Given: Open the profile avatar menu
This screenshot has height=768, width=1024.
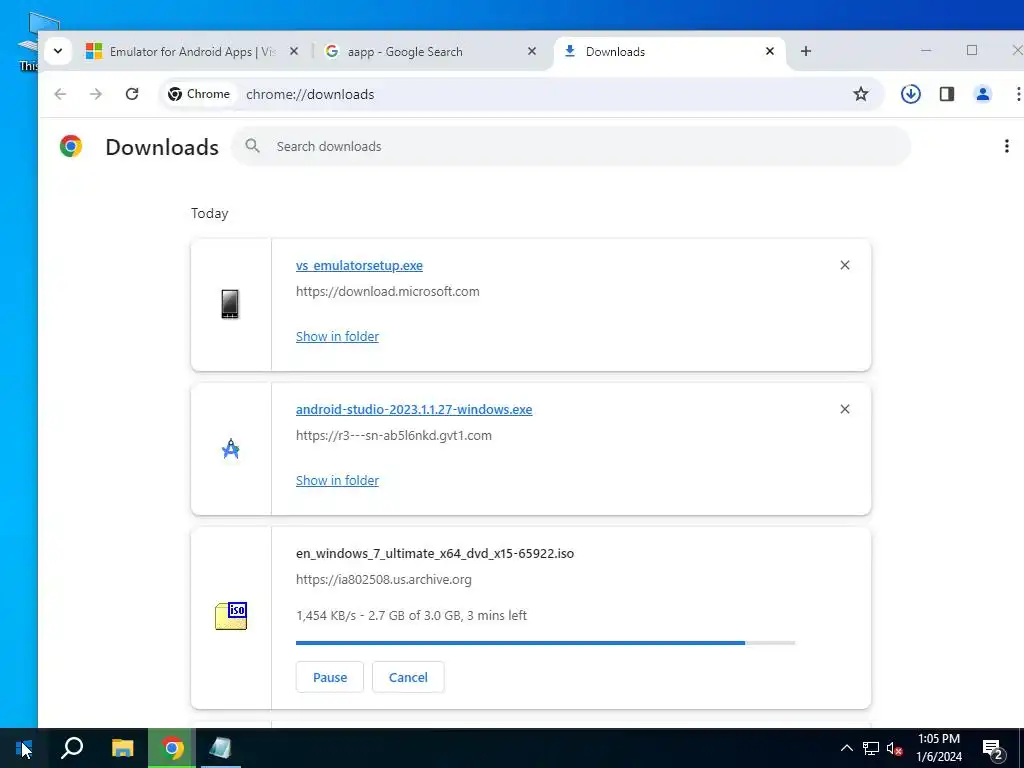Looking at the screenshot, I should pyautogui.click(x=983, y=94).
